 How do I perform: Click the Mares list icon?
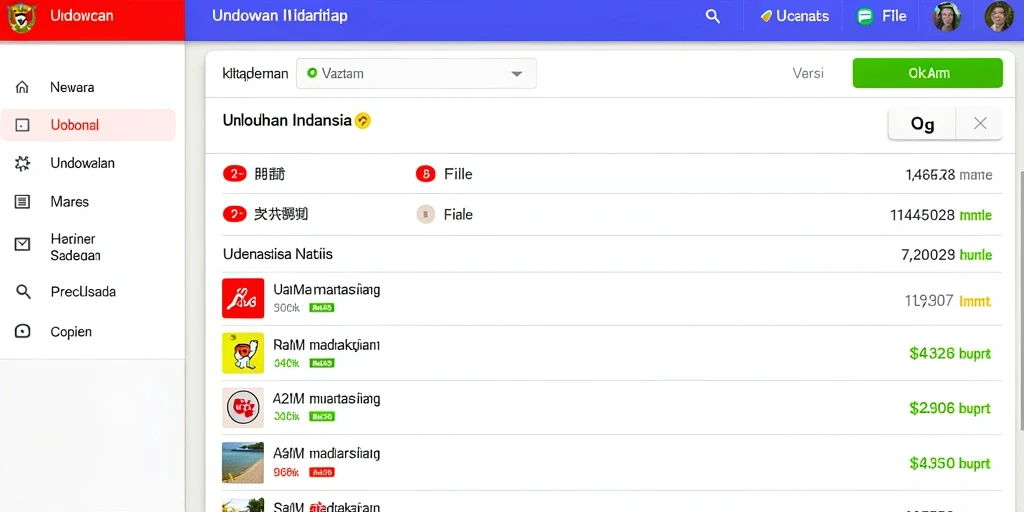pyautogui.click(x=22, y=202)
